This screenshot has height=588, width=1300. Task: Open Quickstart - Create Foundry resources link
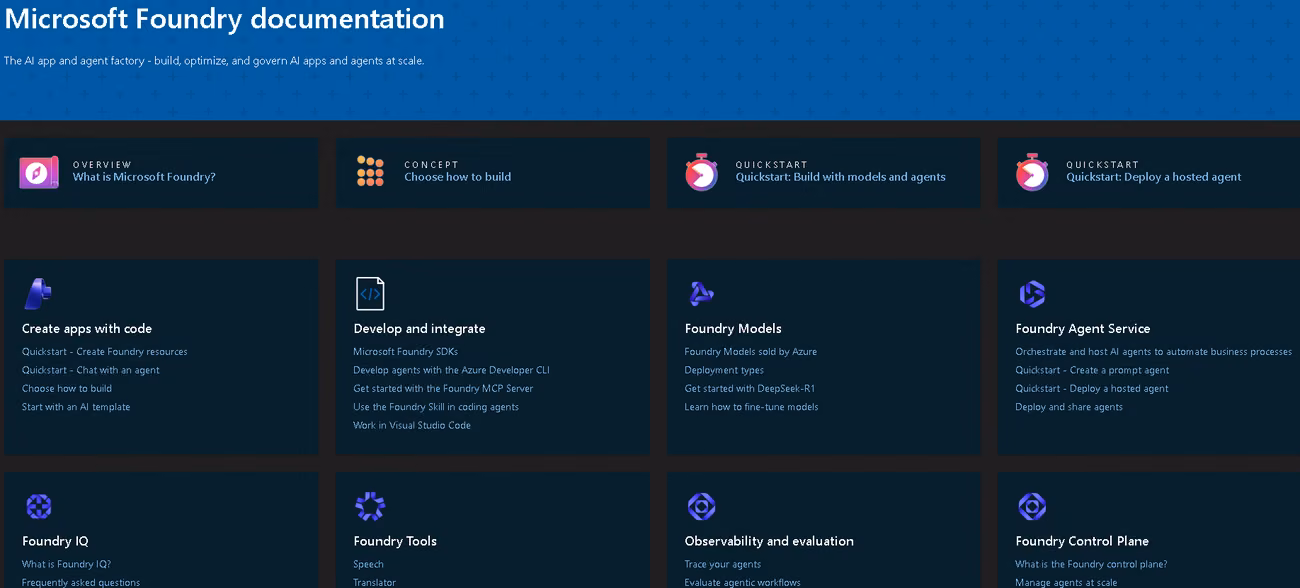[x=105, y=352]
